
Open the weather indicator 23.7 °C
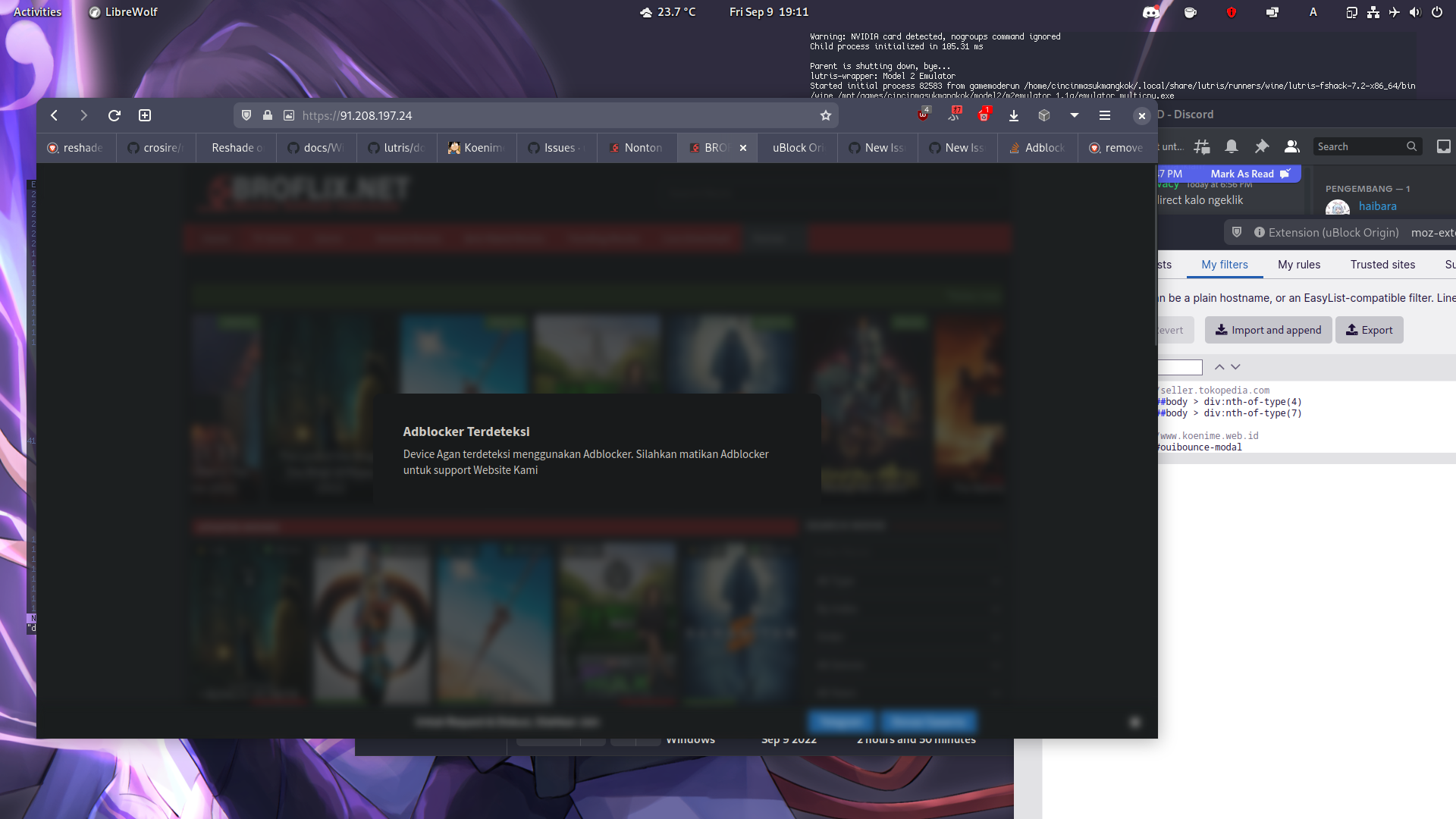click(667, 11)
